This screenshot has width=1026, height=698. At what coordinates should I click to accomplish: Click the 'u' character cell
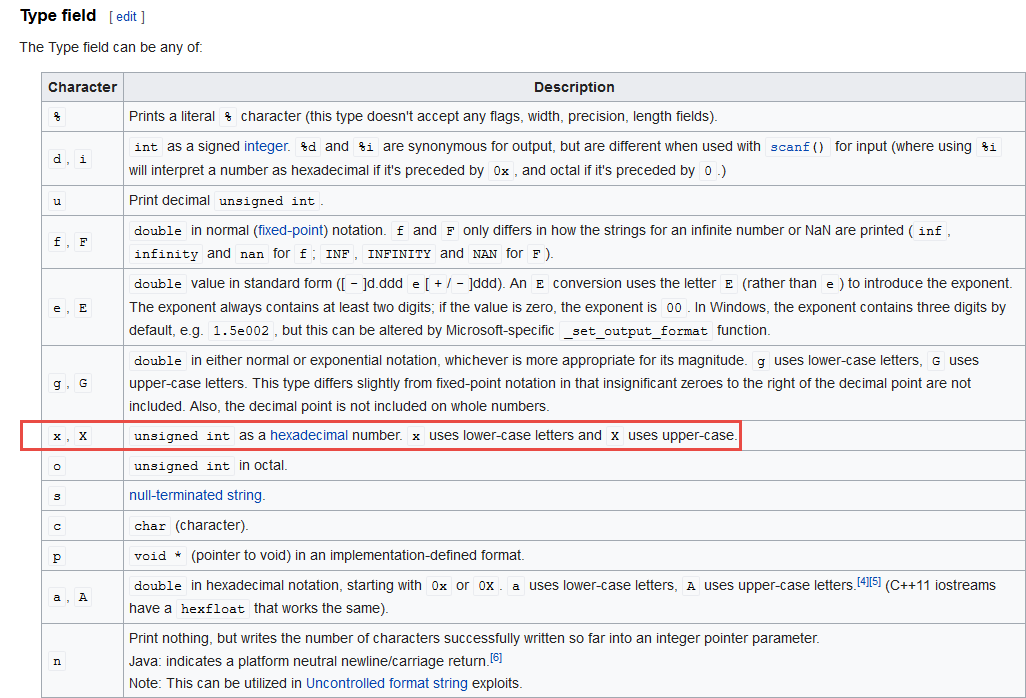pos(56,201)
